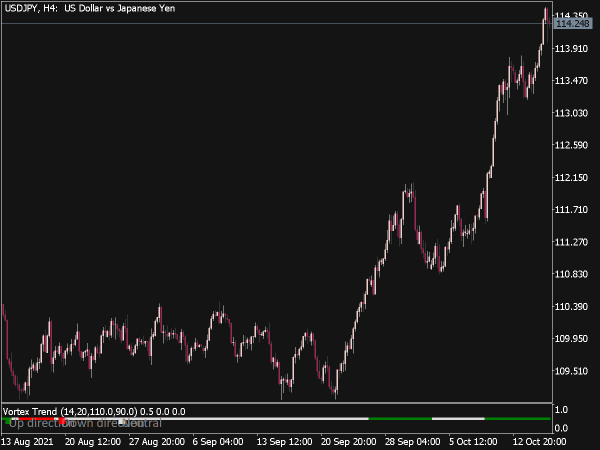The width and height of the screenshot is (600, 450).
Task: Click the 20 Sep 20:00 time label
Action: pyautogui.click(x=348, y=442)
